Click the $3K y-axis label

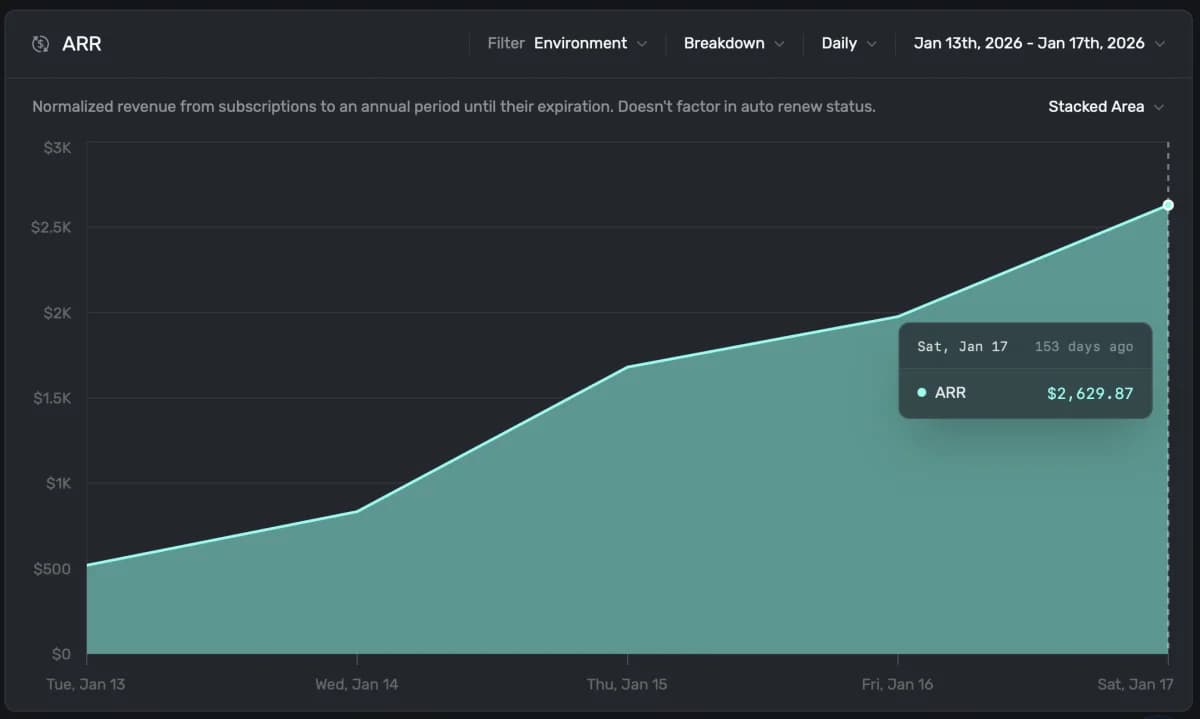point(57,148)
